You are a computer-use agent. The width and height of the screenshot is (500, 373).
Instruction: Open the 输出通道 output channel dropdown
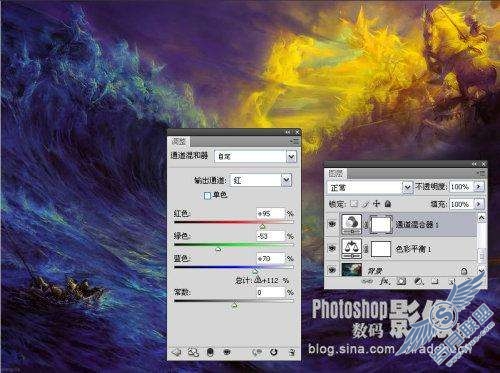261,180
